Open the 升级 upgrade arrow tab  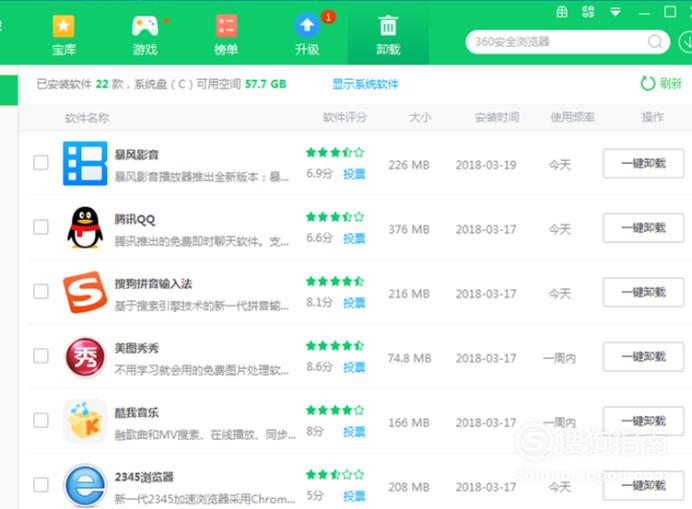coord(307,35)
